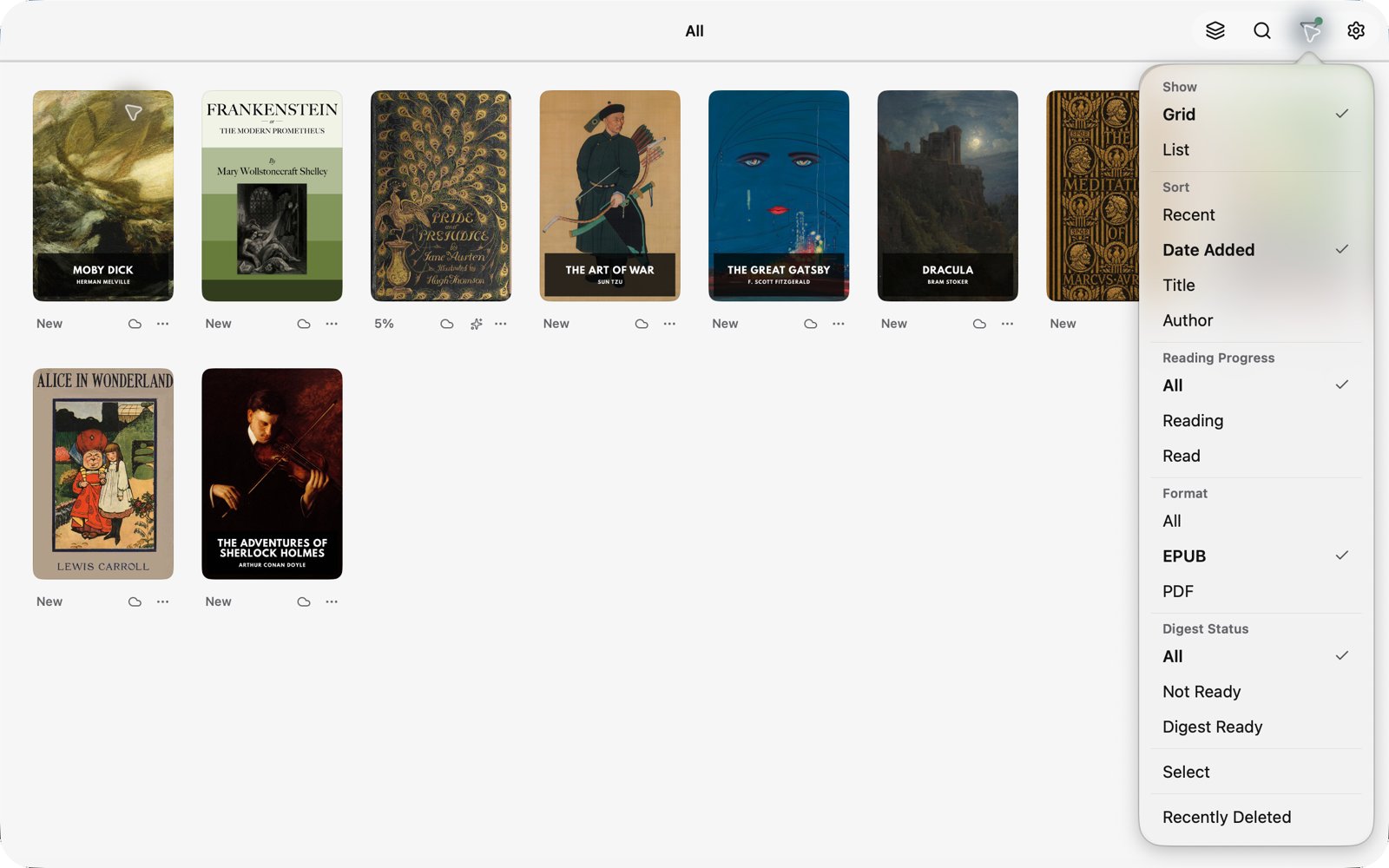
Task: Open The Art of War cover
Action: (x=610, y=196)
